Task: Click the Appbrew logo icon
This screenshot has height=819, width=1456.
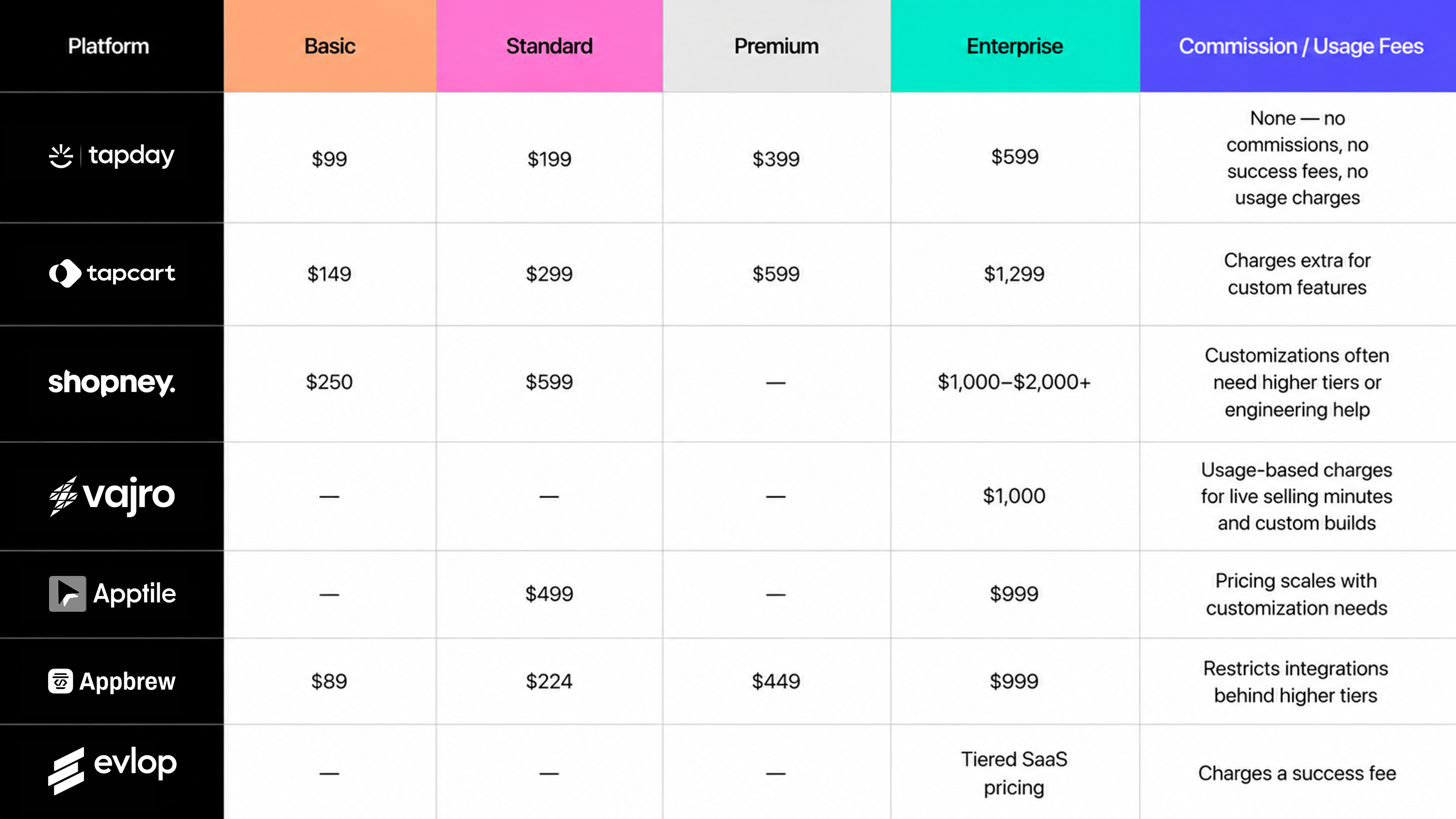Action: tap(61, 681)
